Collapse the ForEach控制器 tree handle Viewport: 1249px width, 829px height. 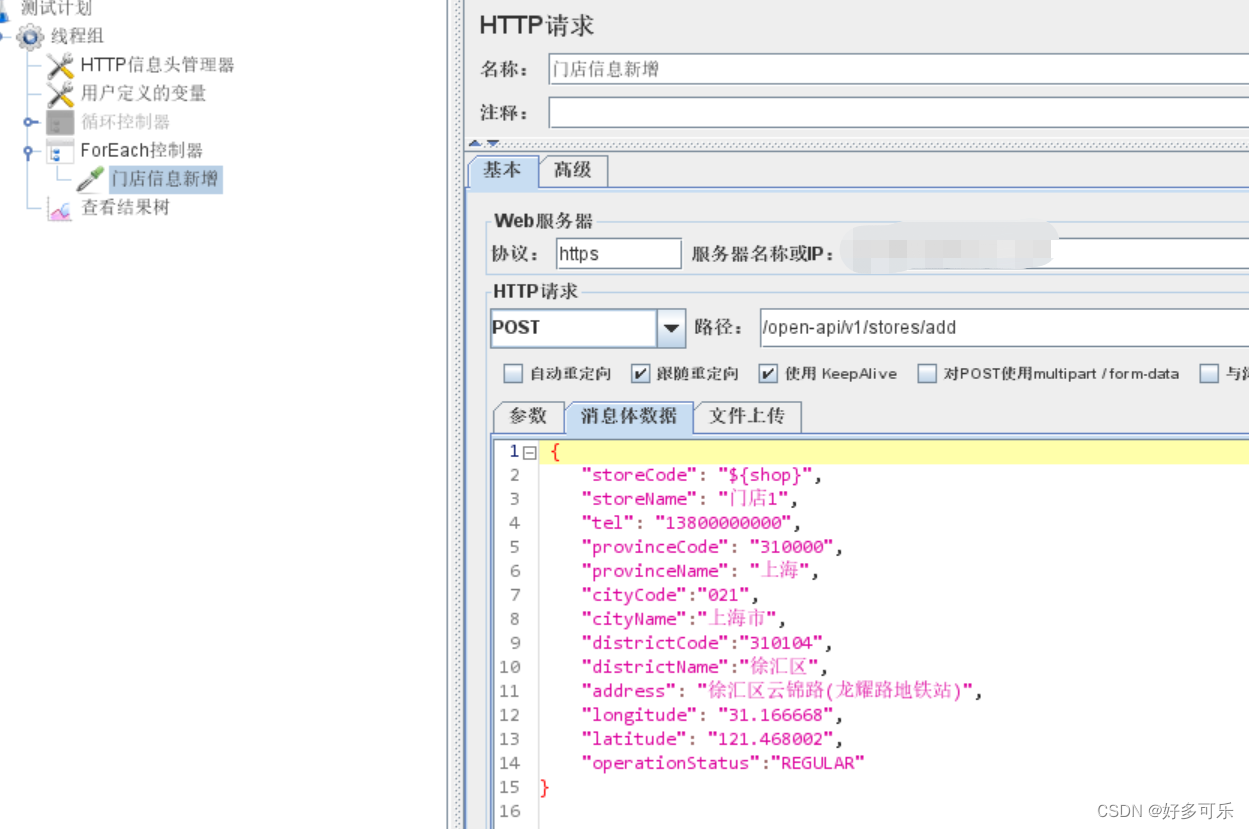coord(28,152)
